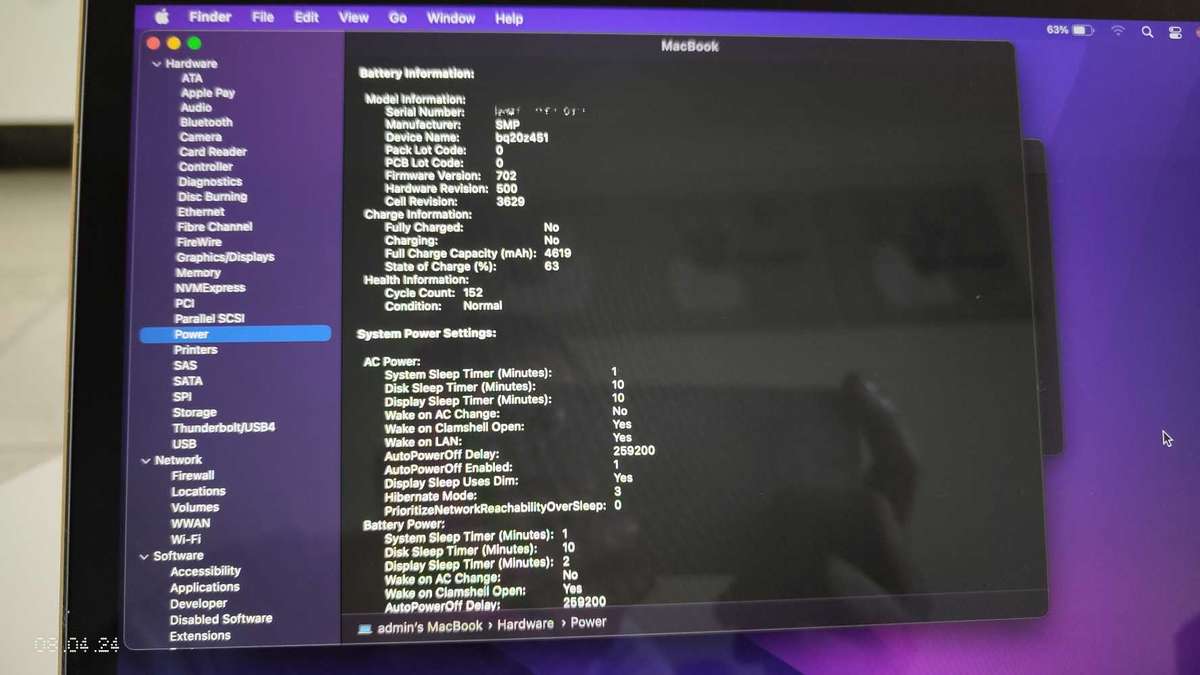
Task: Click the MacBook icon in path bar
Action: (365, 628)
